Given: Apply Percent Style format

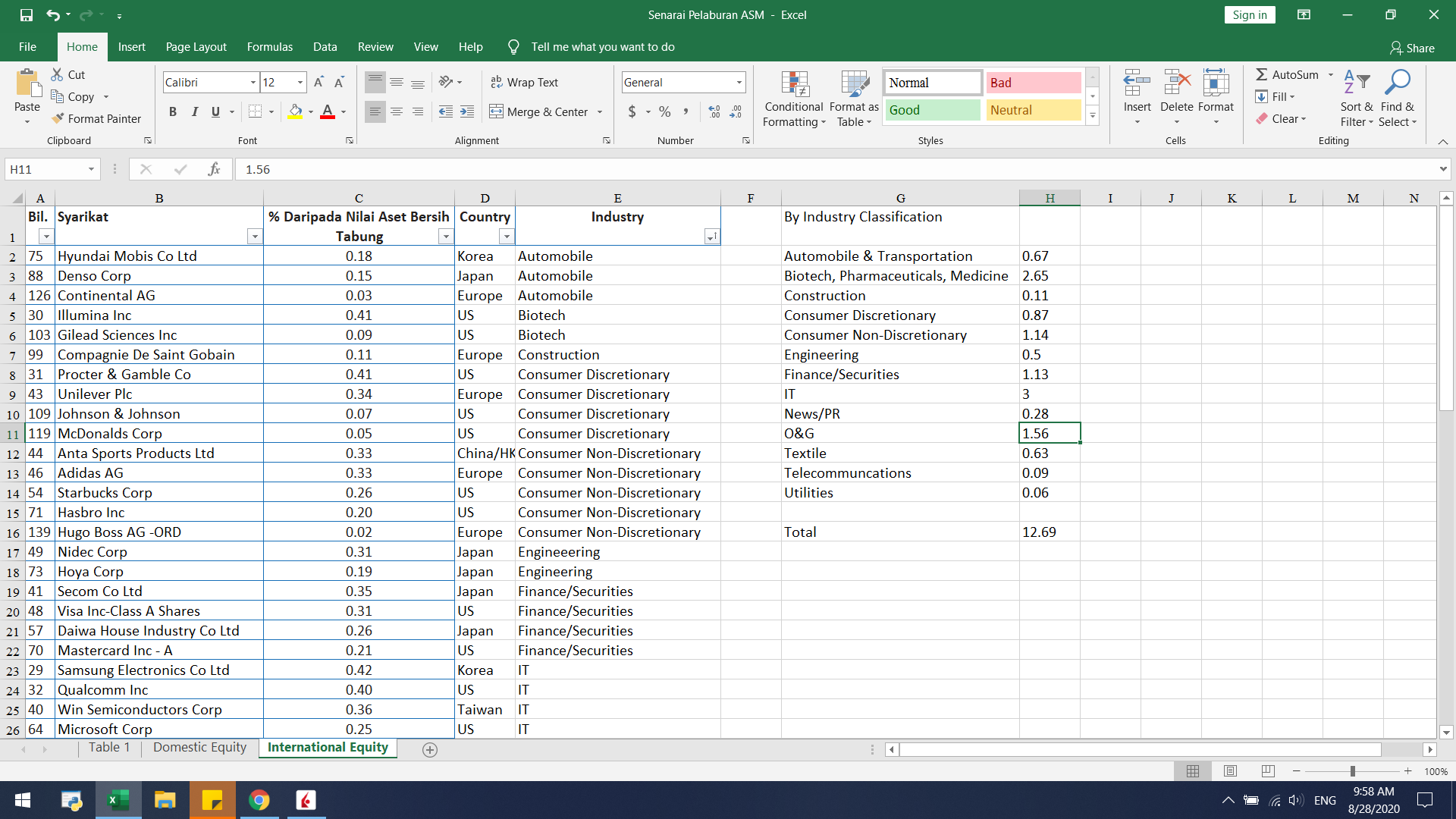Looking at the screenshot, I should [665, 111].
